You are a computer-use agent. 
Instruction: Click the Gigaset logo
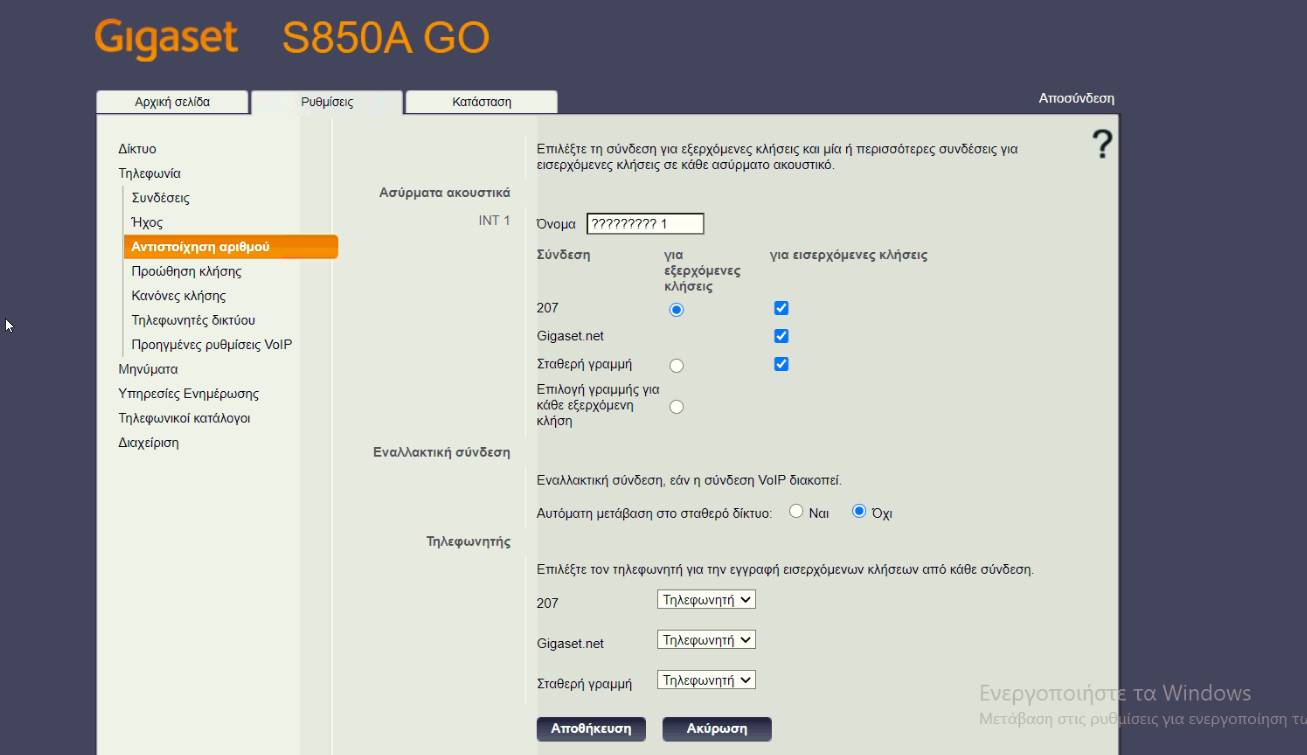pyautogui.click(x=167, y=39)
